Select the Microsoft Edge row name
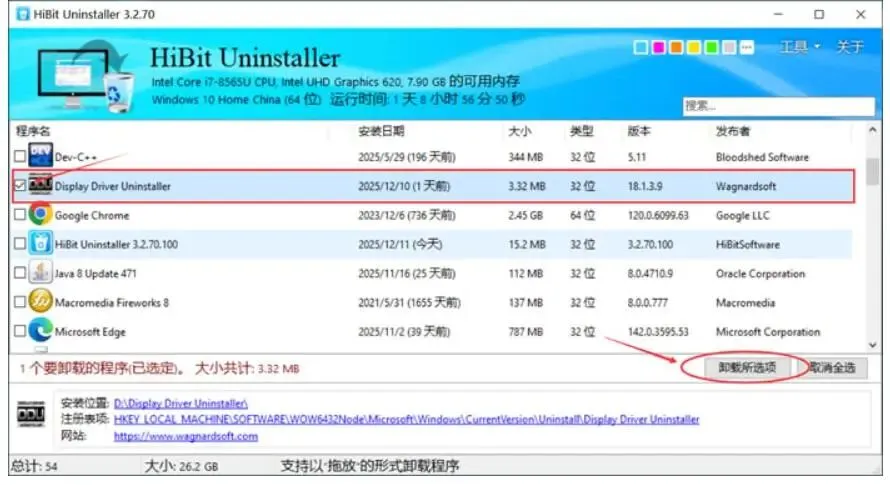This screenshot has height=485, width=890. pyautogui.click(x=90, y=332)
